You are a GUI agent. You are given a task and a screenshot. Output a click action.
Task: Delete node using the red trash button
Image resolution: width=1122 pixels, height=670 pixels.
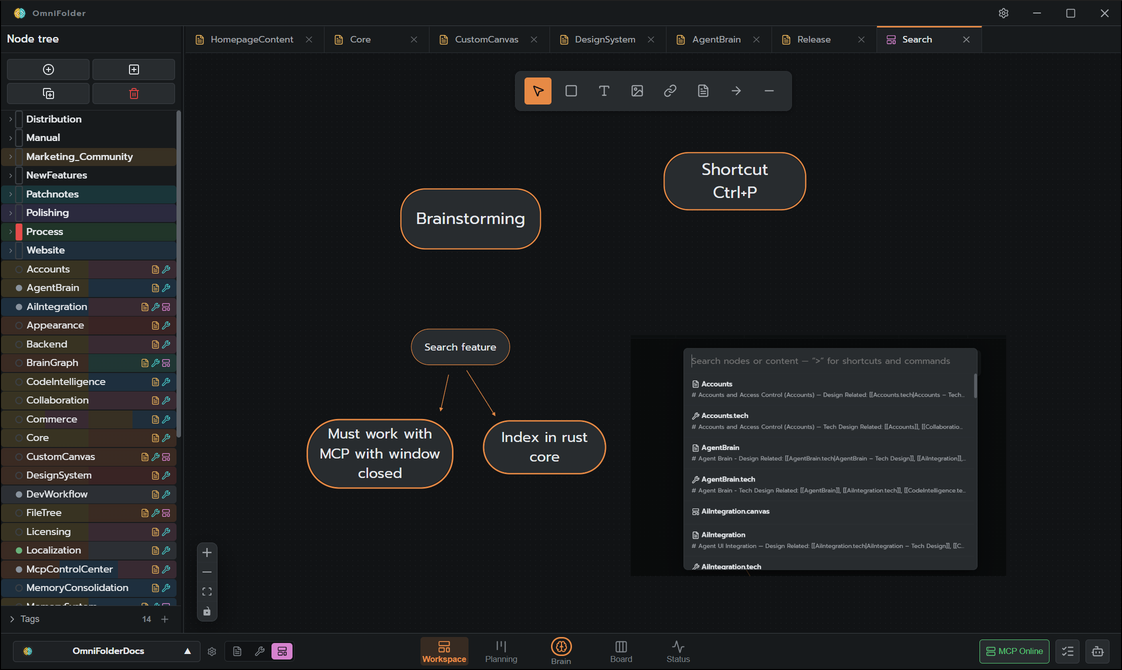[134, 94]
